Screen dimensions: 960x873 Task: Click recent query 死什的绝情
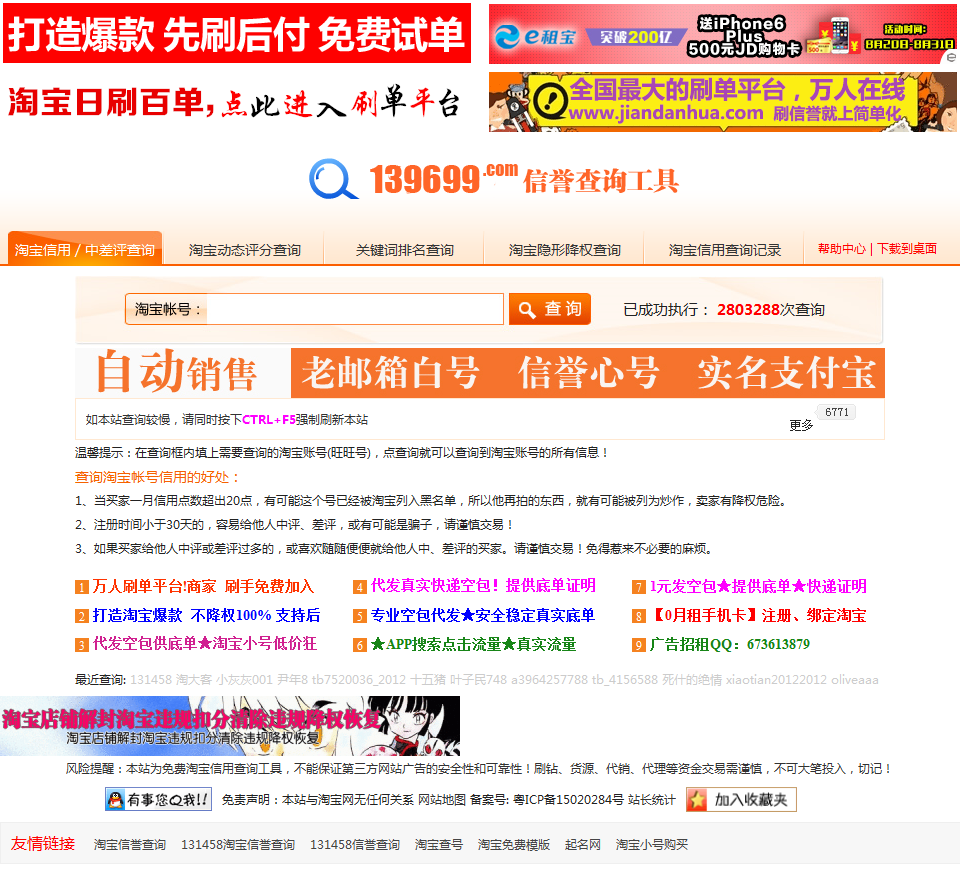click(692, 680)
